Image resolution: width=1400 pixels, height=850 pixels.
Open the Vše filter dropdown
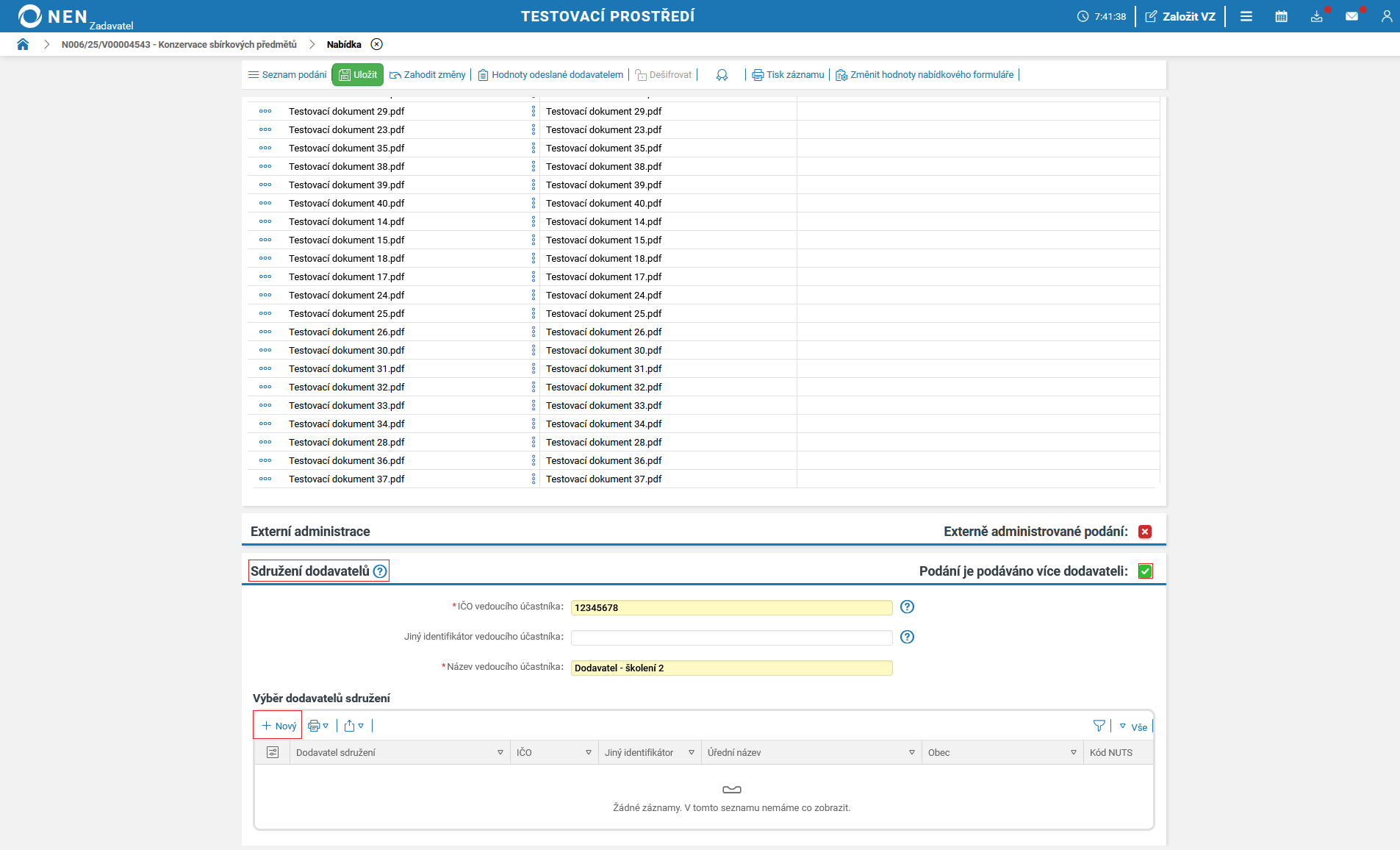point(1134,726)
